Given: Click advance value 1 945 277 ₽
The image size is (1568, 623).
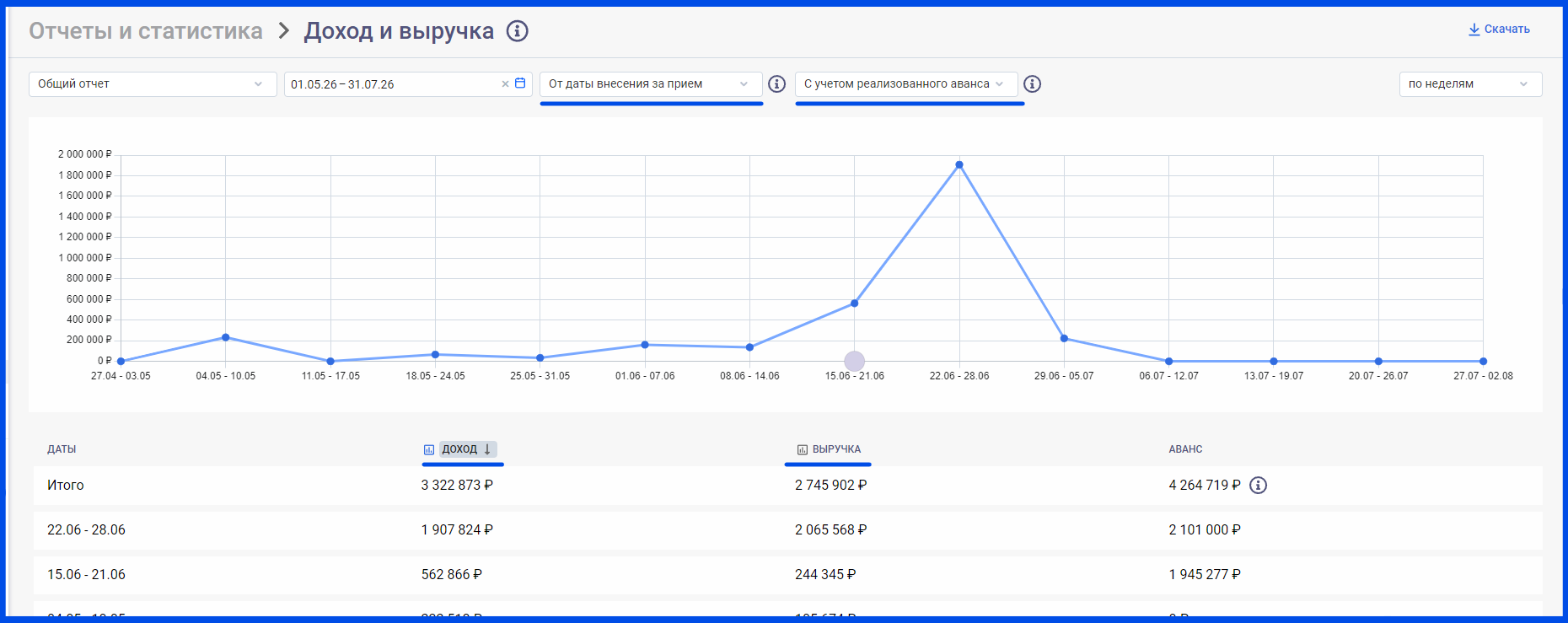Looking at the screenshot, I should point(1205,575).
